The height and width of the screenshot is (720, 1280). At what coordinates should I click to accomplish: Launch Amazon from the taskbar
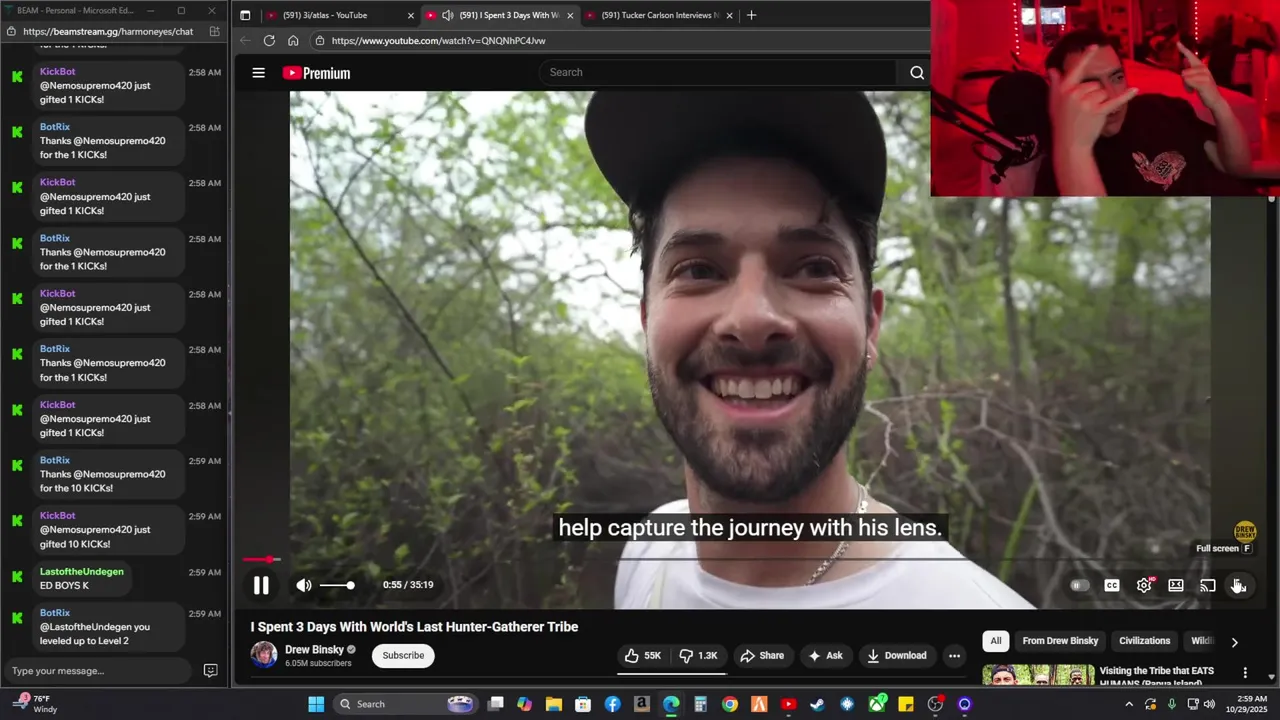[x=642, y=704]
